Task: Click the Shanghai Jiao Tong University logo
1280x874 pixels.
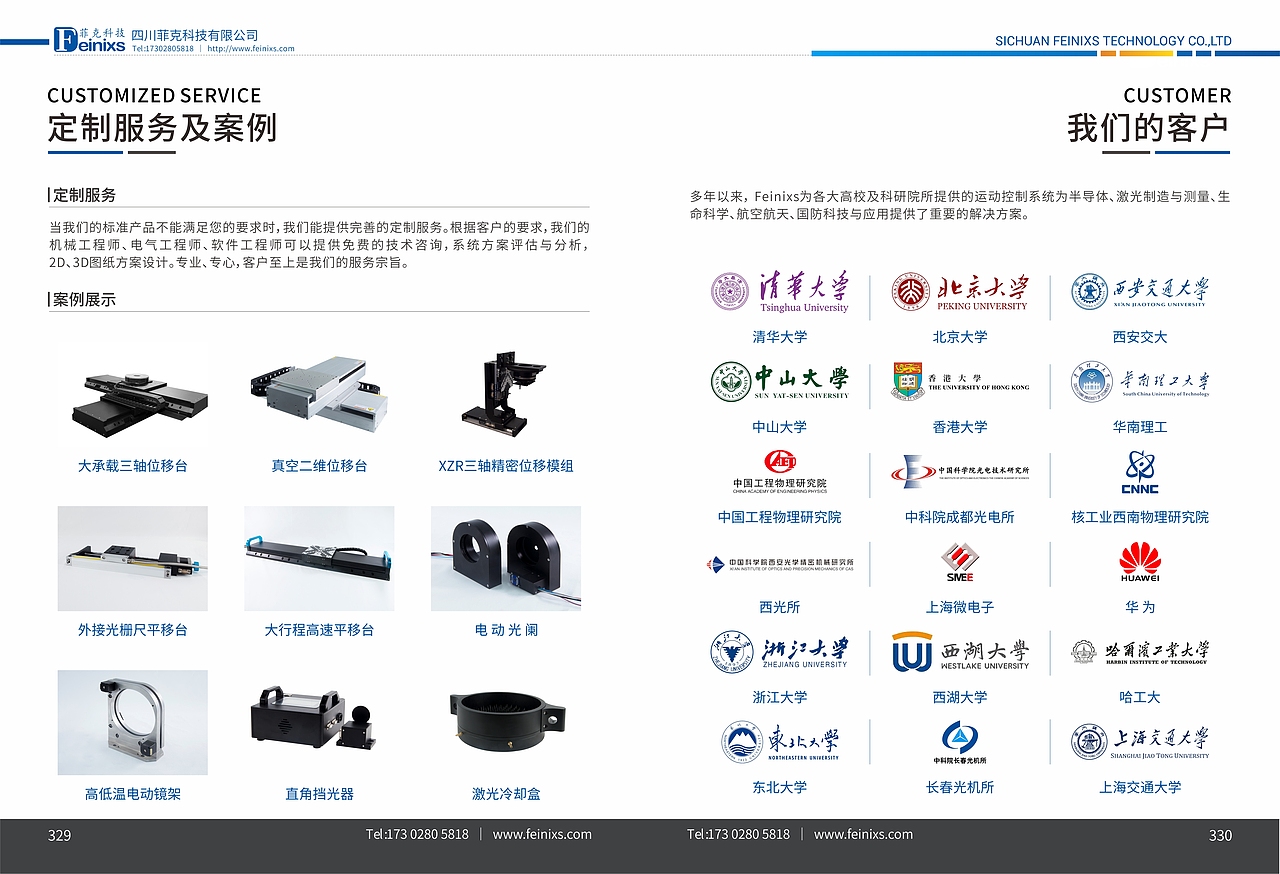Action: [x=1140, y=742]
